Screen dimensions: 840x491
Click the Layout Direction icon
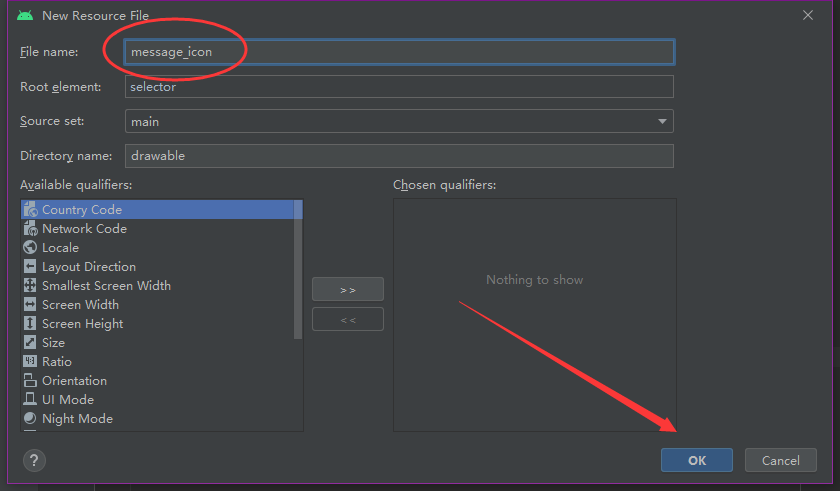pyautogui.click(x=30, y=267)
